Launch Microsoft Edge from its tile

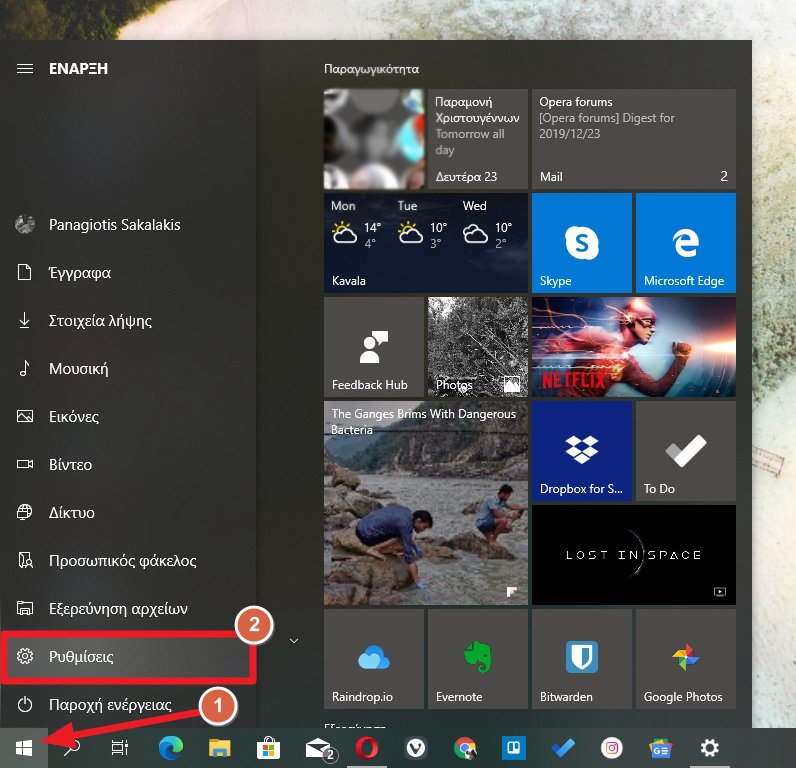685,243
